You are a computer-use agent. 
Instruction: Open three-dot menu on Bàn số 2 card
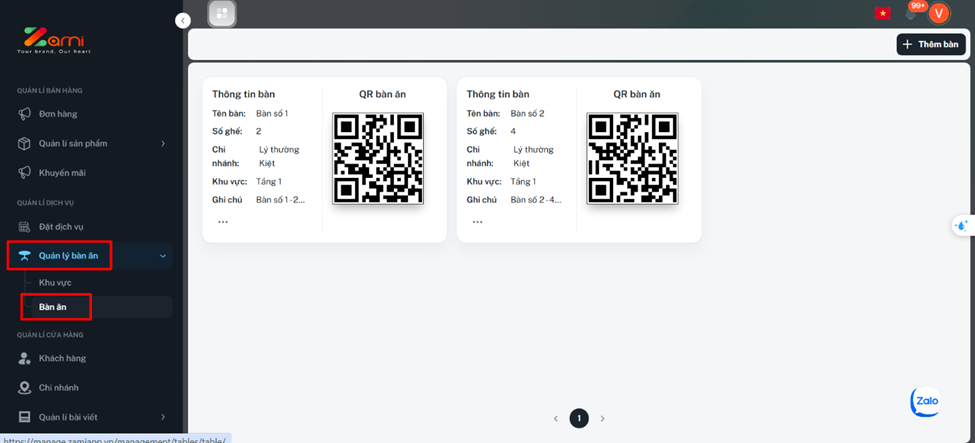click(477, 222)
